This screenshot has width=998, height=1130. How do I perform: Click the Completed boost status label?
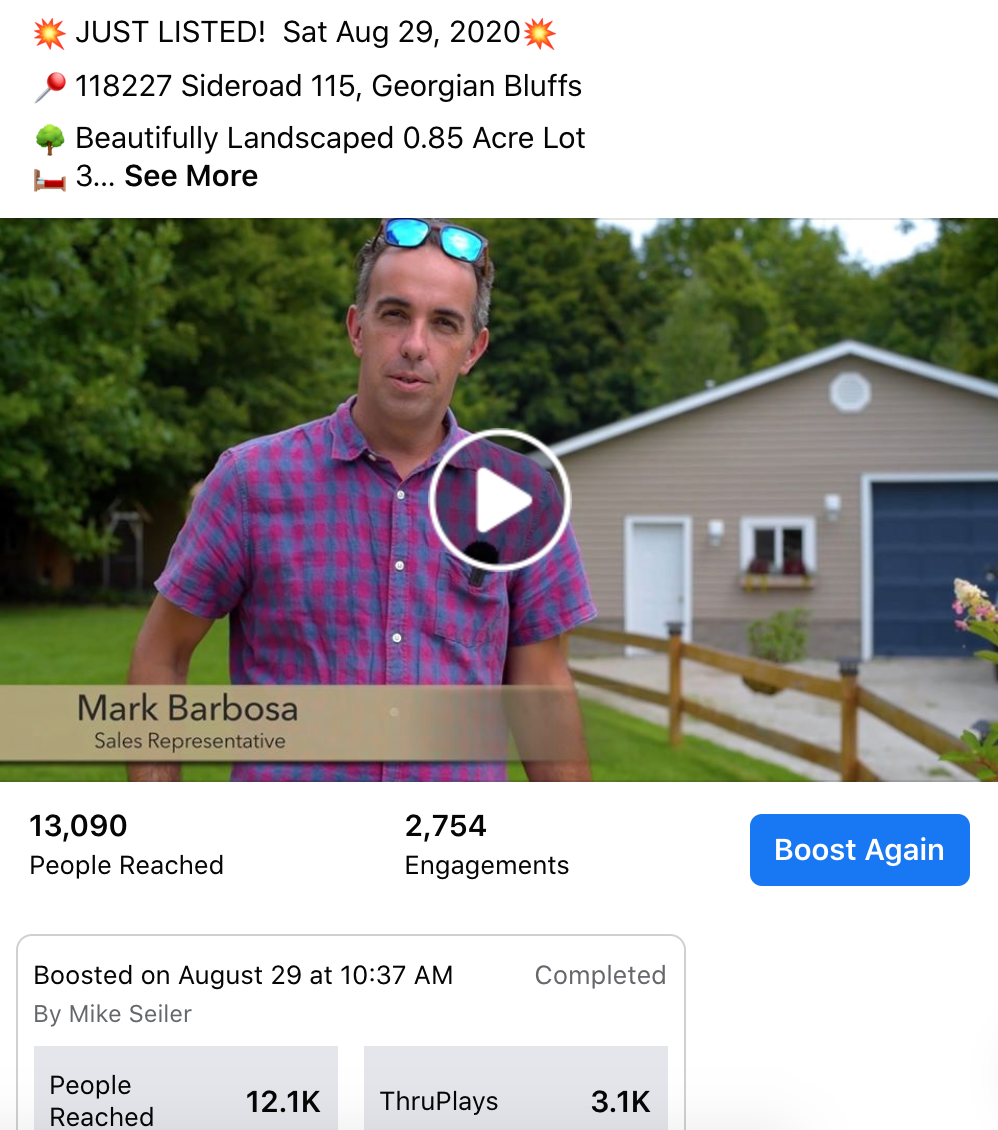(x=600, y=975)
